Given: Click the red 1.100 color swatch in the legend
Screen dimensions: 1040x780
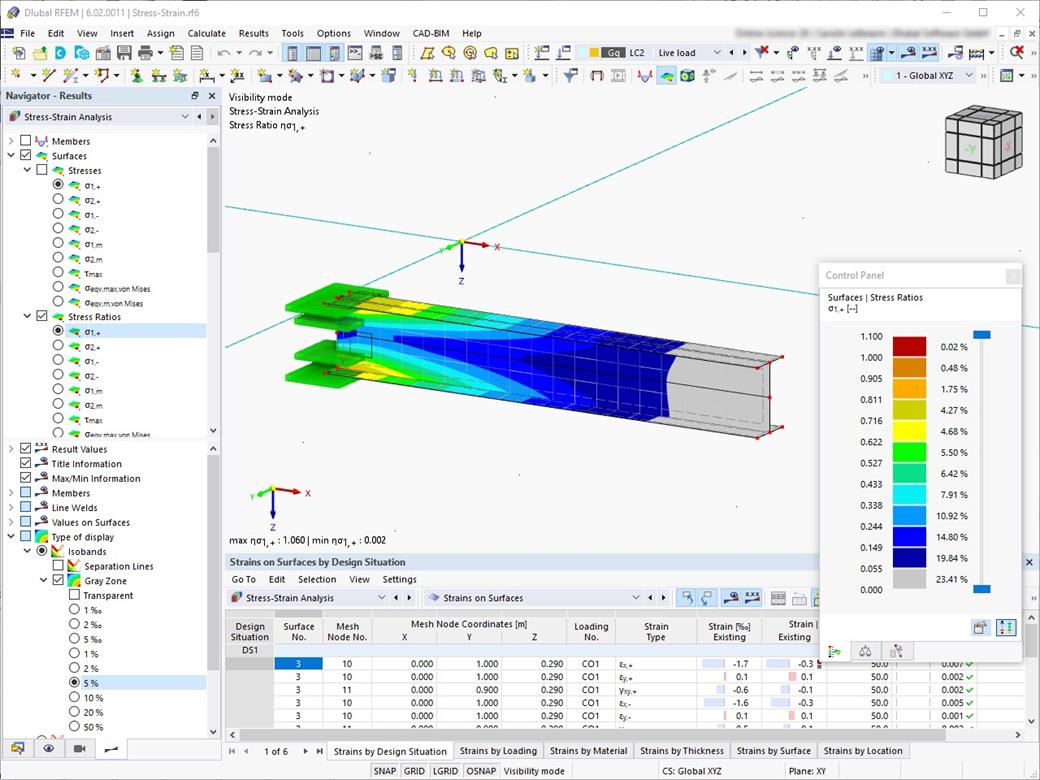Looking at the screenshot, I should [910, 346].
